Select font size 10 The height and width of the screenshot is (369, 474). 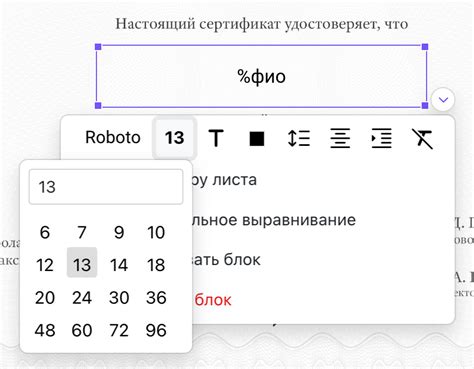click(x=156, y=232)
